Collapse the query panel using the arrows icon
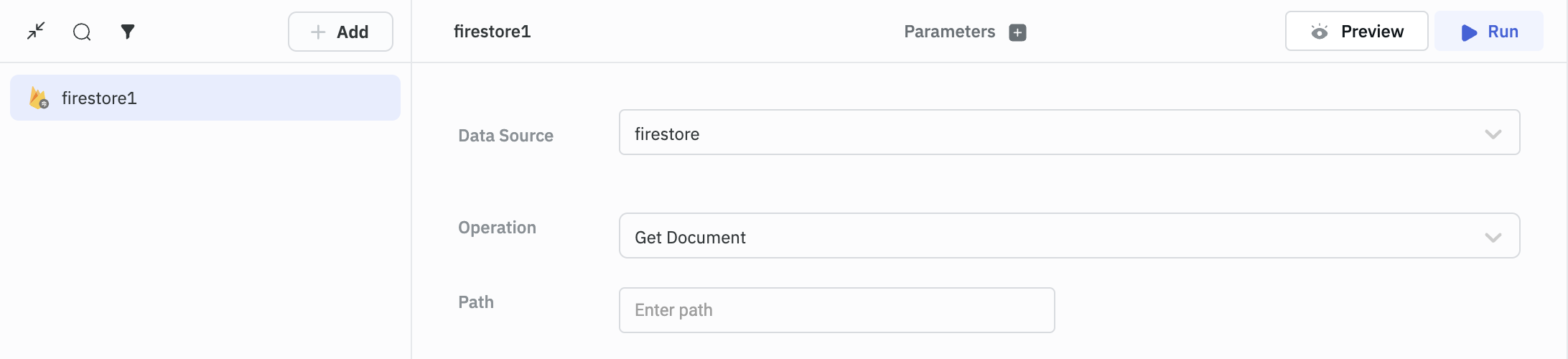The width and height of the screenshot is (1568, 359). [x=36, y=31]
